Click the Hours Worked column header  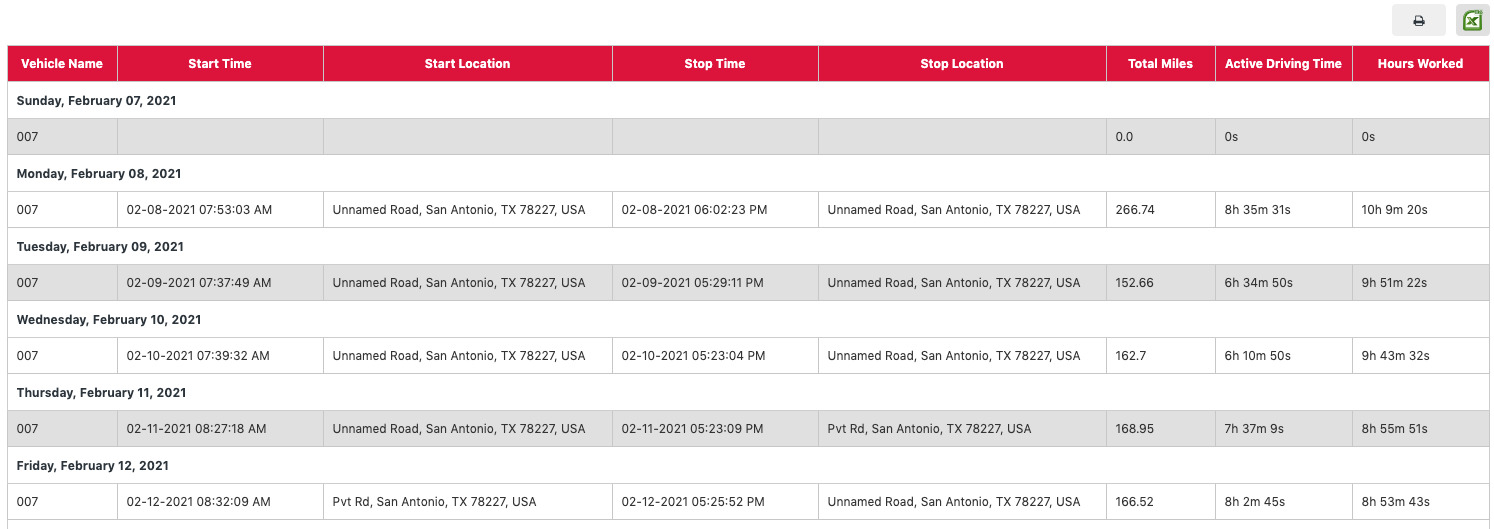click(x=1420, y=64)
